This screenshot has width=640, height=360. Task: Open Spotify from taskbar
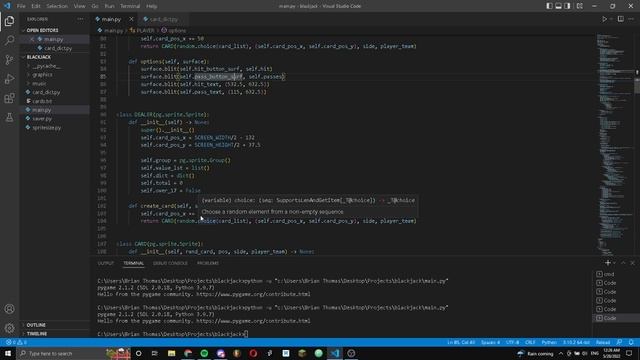[x=204, y=353]
